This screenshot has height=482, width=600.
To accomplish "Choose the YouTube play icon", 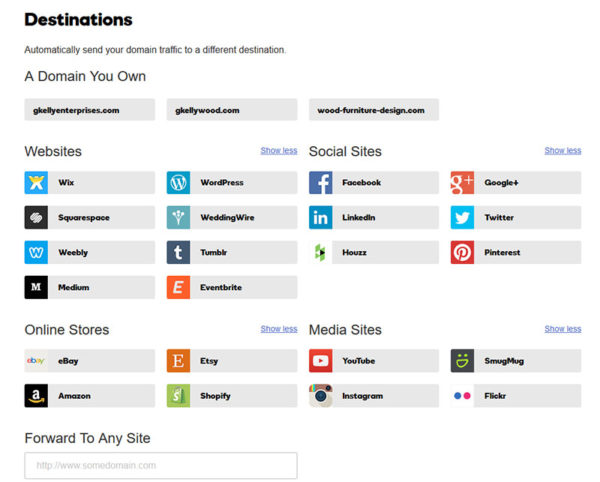I will pyautogui.click(x=320, y=361).
